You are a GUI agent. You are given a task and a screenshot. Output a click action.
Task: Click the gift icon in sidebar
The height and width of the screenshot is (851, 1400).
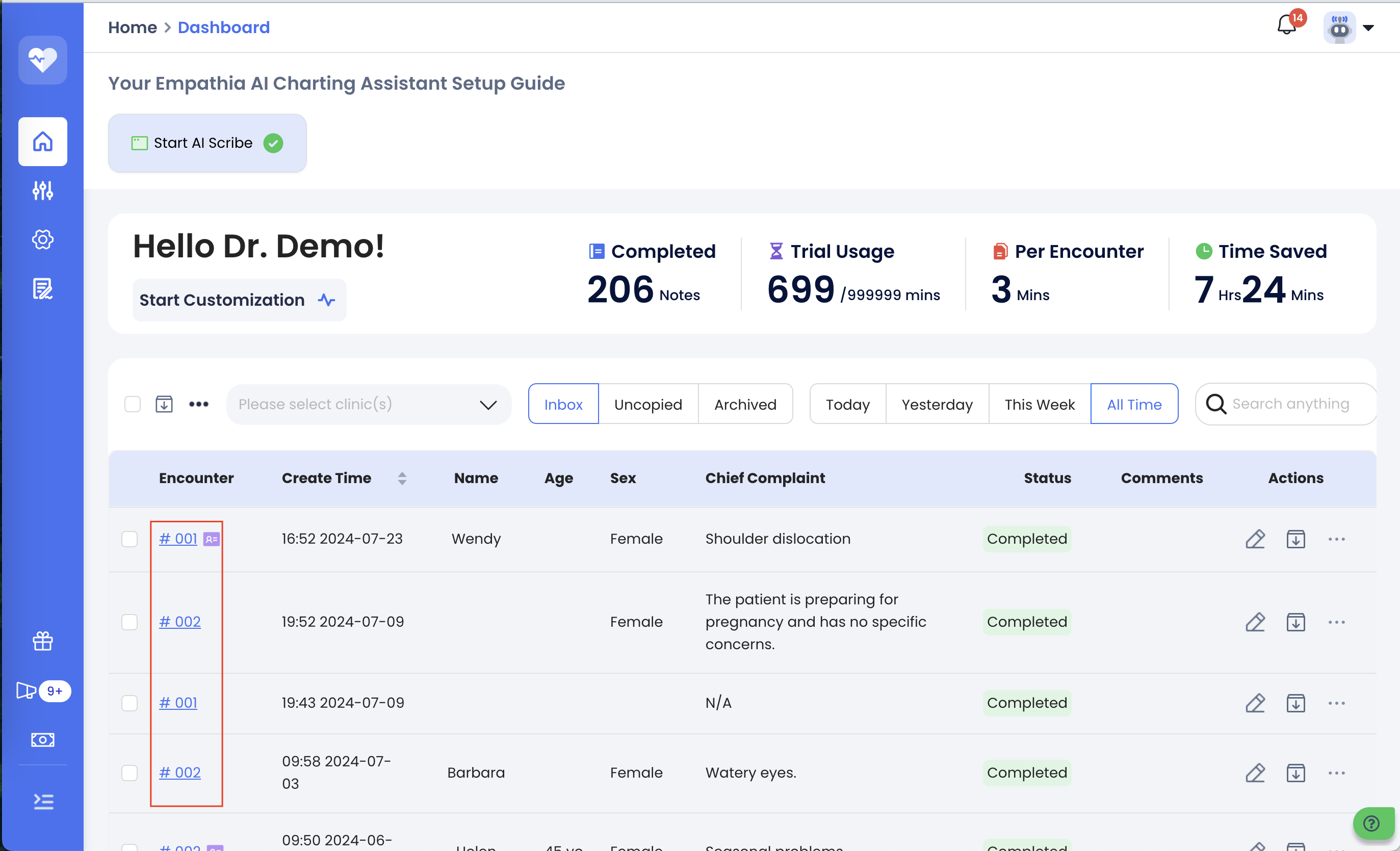43,641
